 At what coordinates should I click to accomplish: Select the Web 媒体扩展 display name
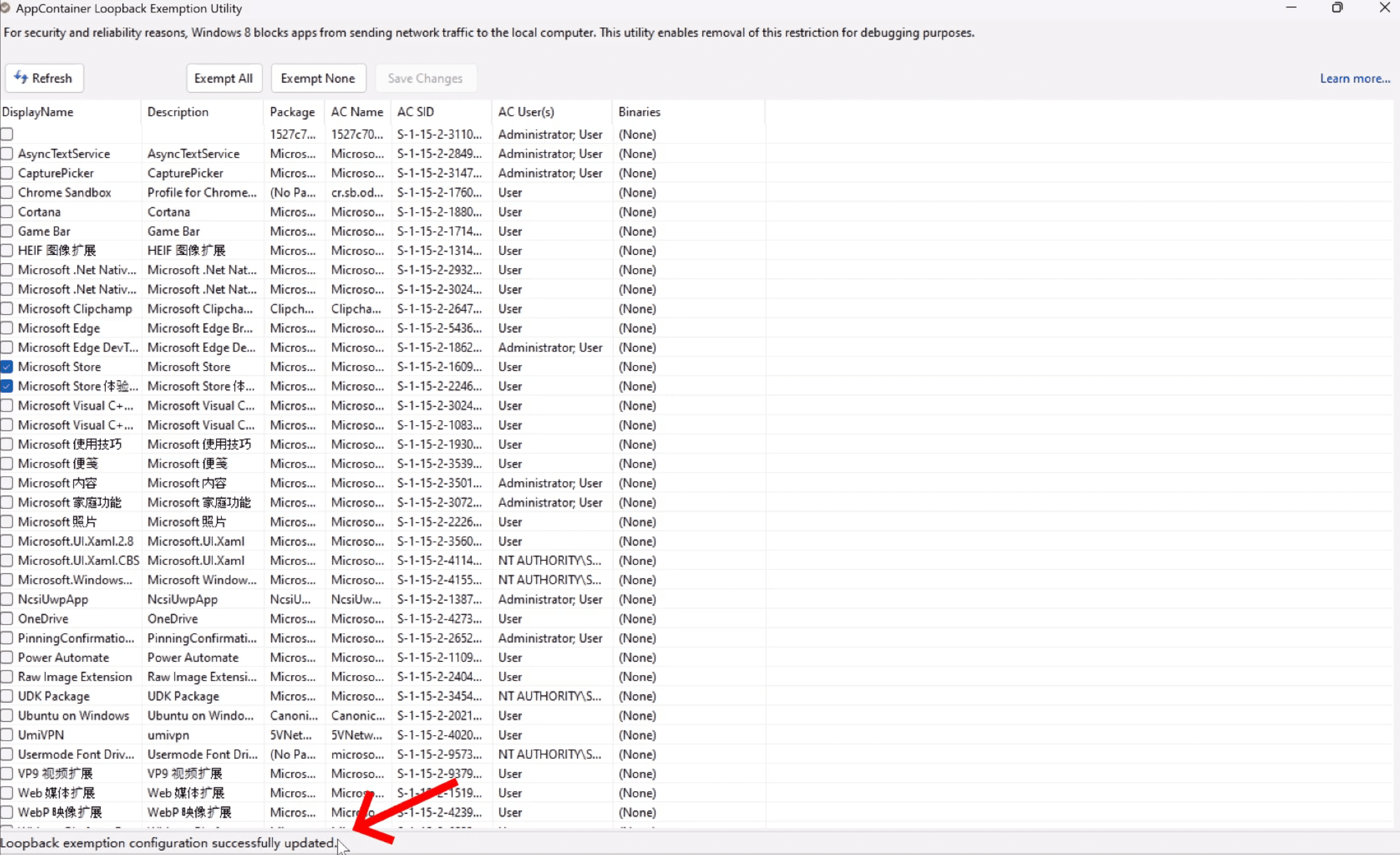[57, 793]
